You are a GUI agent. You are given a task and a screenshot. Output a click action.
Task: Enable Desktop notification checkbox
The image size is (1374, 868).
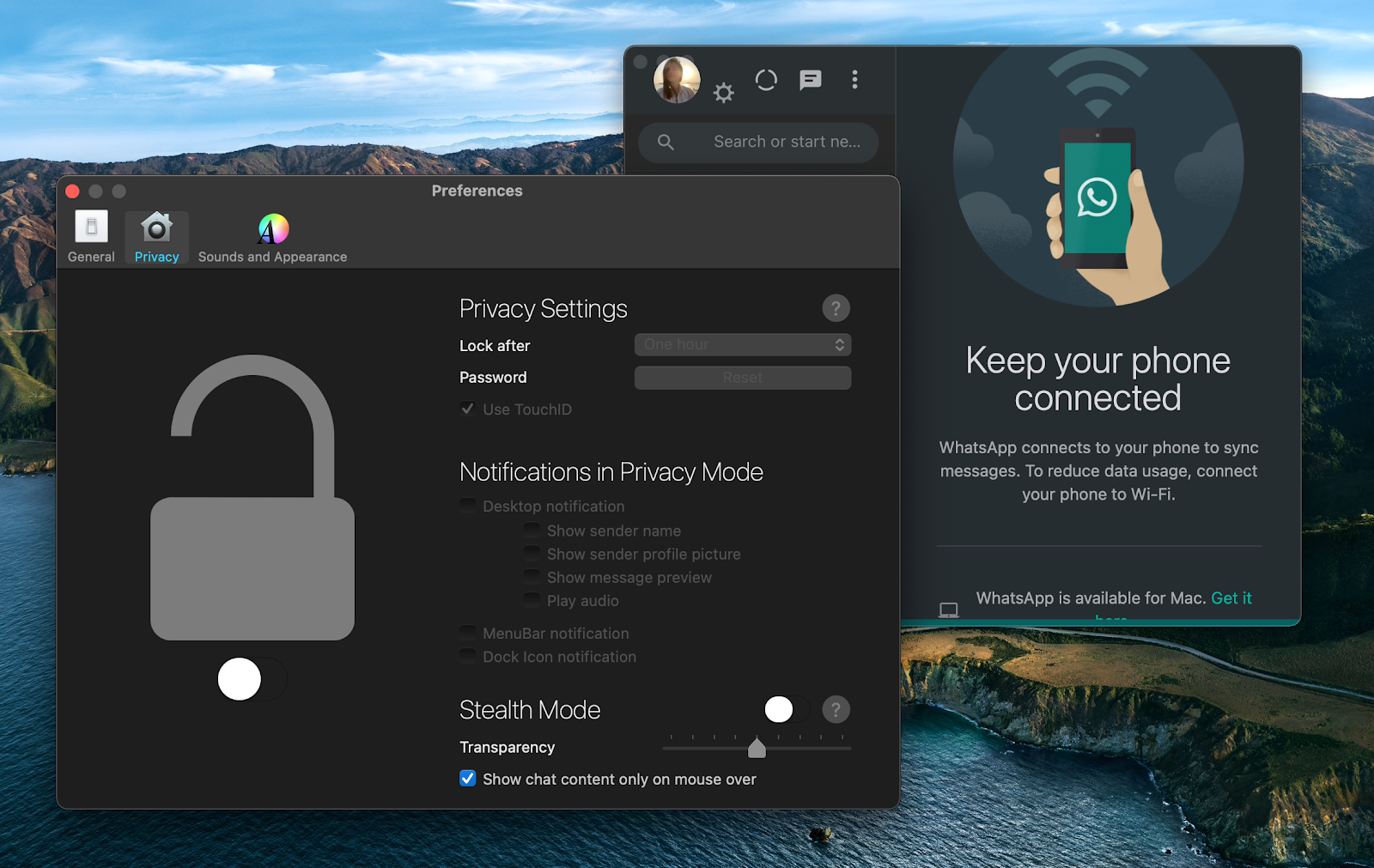click(x=468, y=506)
